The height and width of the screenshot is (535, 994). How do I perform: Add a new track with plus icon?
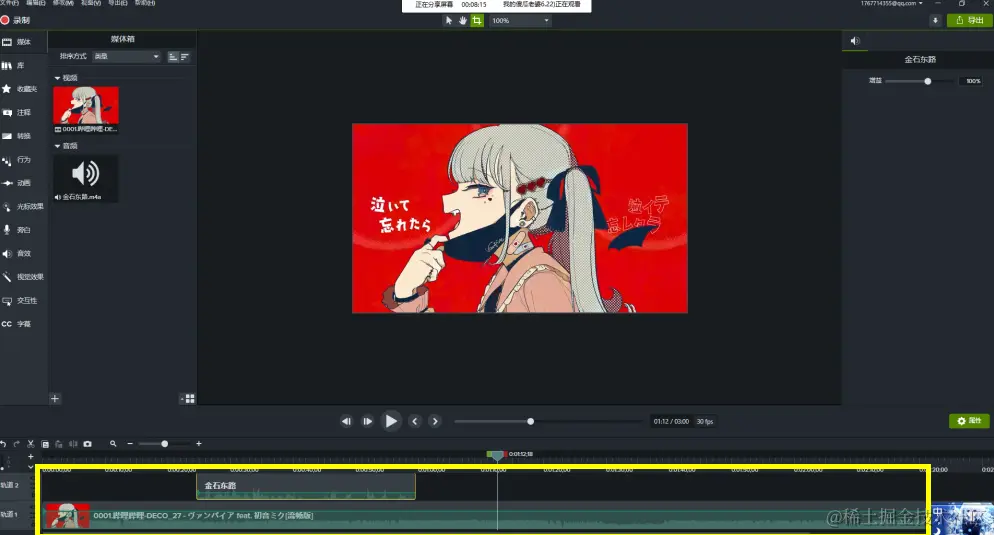click(30, 456)
